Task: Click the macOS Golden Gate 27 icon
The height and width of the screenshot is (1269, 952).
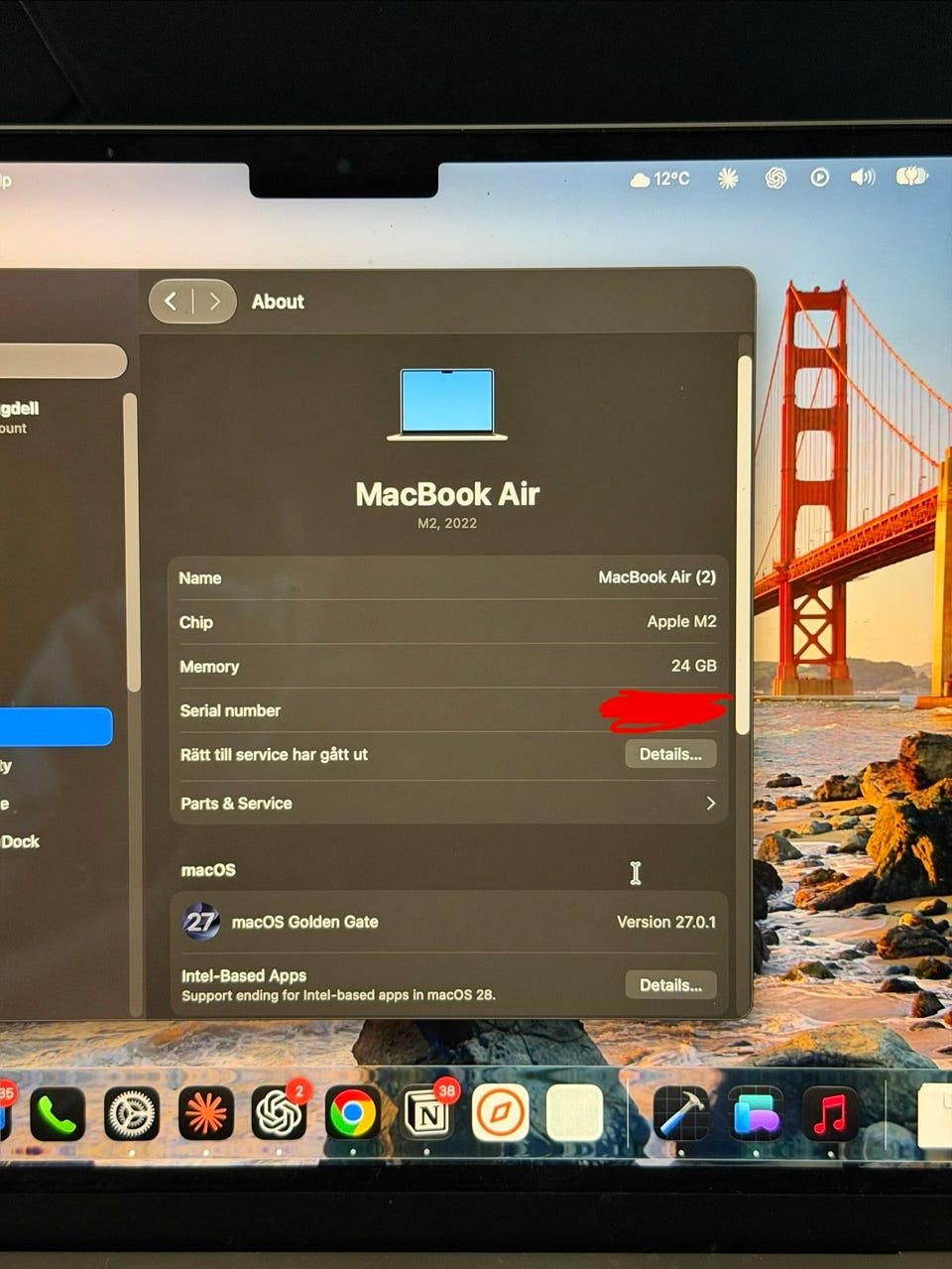Action: tap(200, 922)
